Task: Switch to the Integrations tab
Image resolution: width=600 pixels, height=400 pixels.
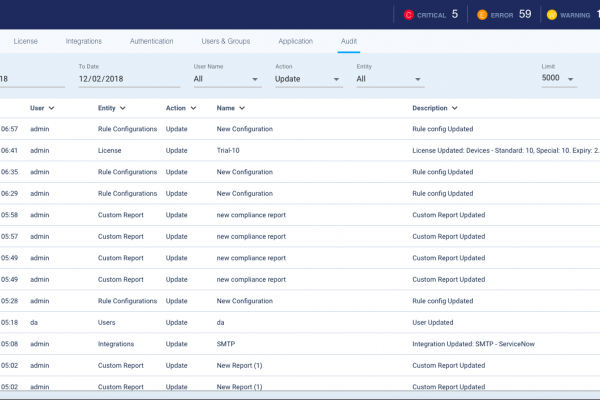Action: 83,41
